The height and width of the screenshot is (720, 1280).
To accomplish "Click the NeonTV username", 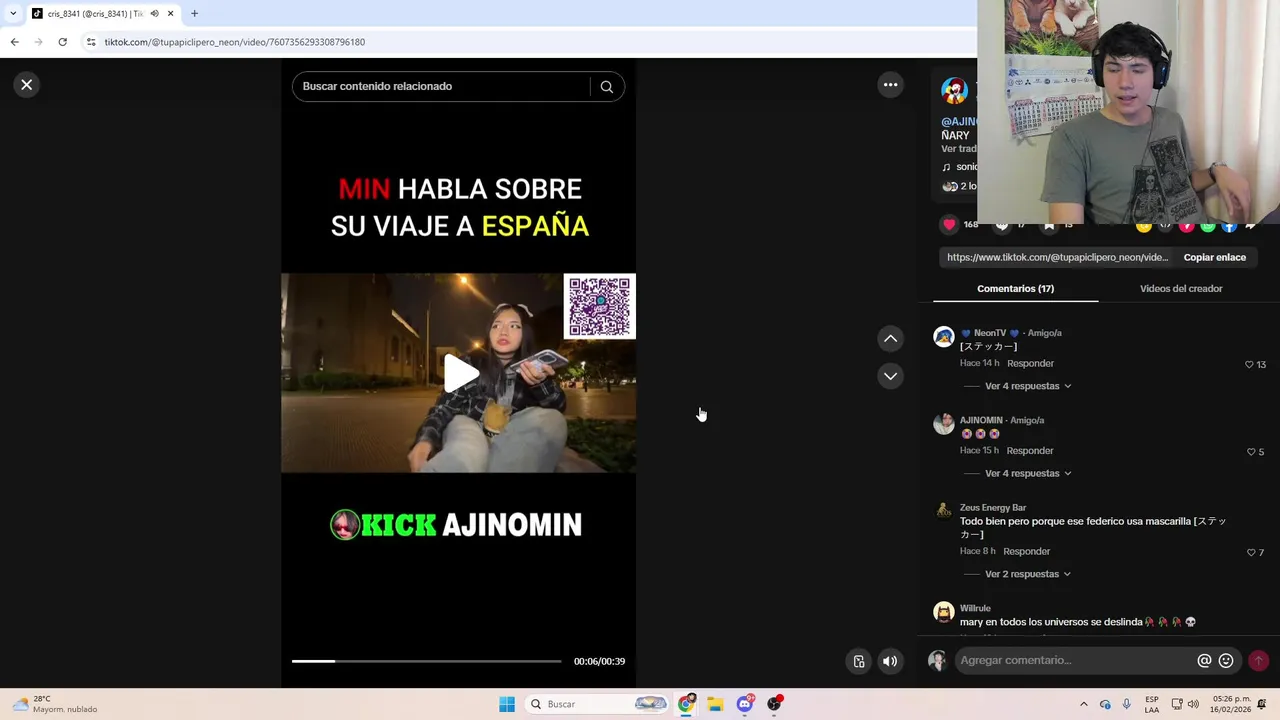I will (990, 333).
